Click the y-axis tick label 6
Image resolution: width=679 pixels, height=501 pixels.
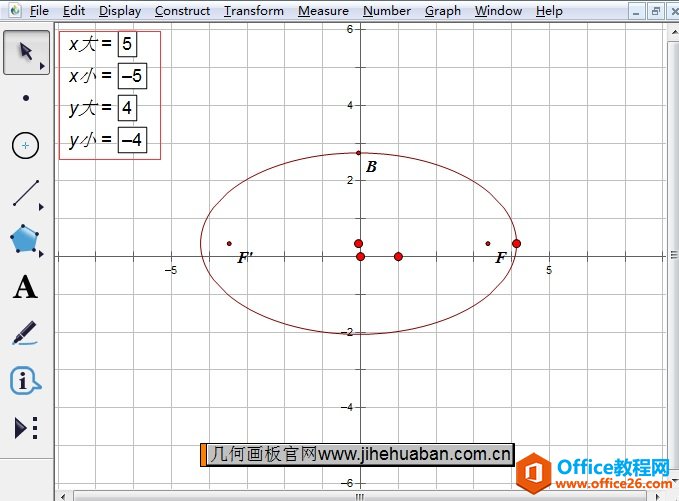click(350, 29)
